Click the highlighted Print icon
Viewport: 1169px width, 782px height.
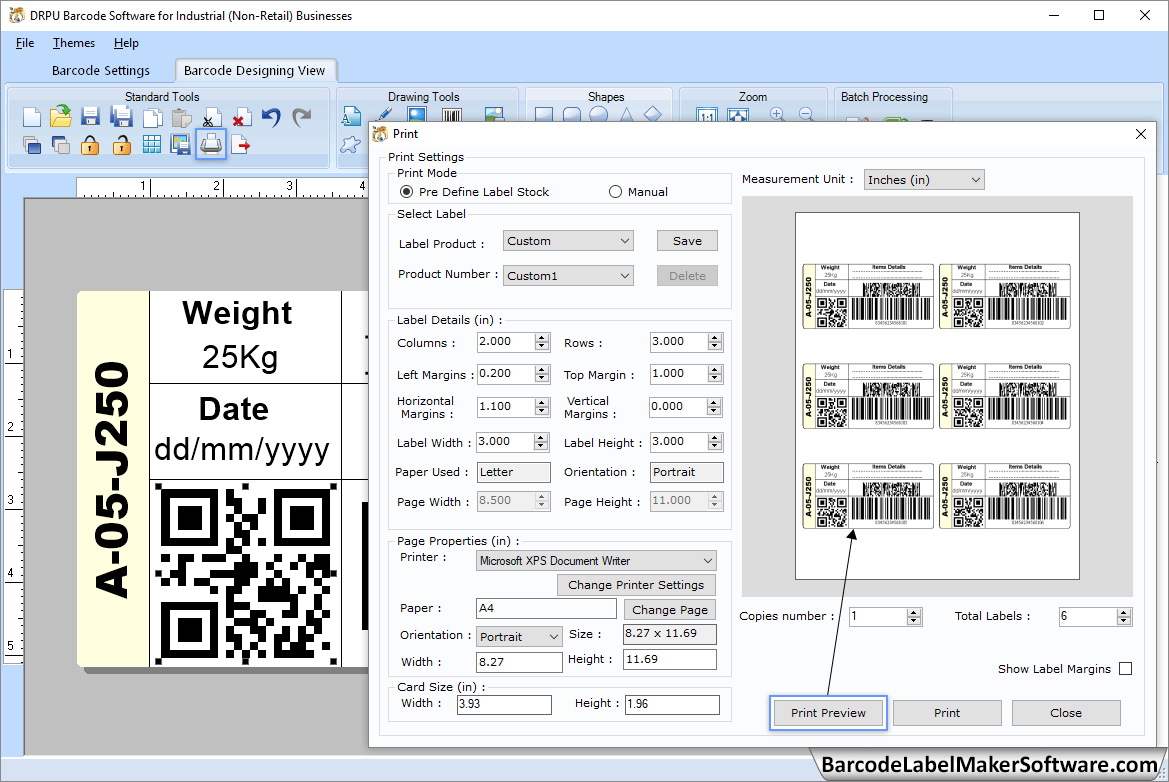point(209,145)
